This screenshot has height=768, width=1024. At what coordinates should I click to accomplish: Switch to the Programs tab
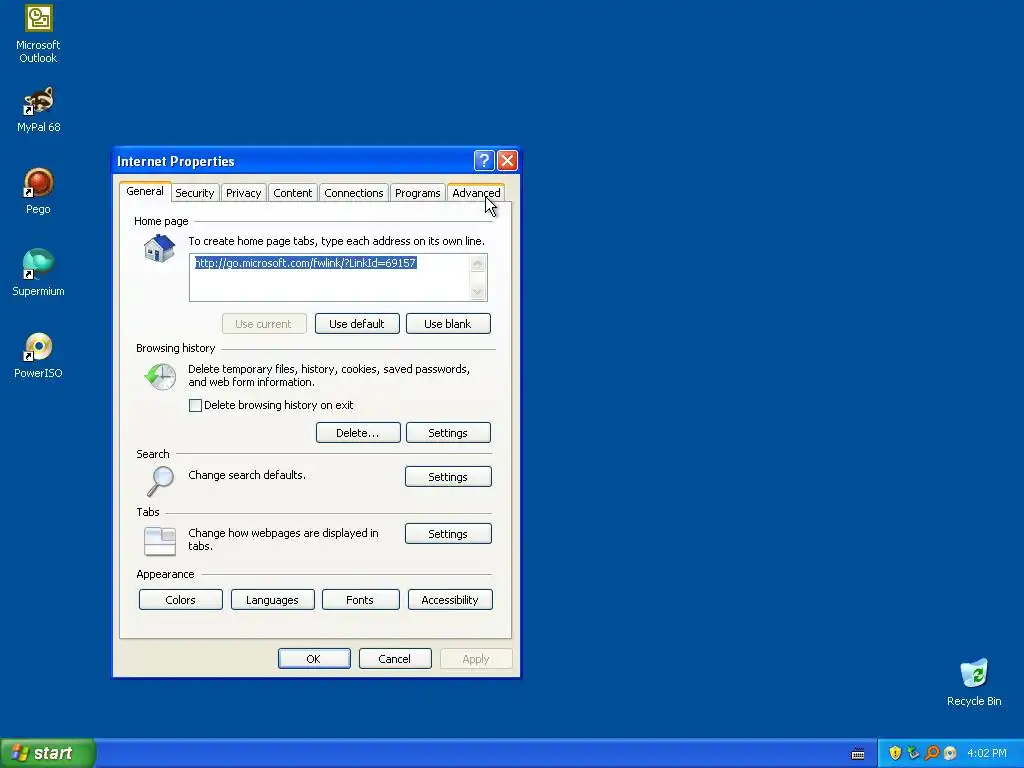(417, 193)
